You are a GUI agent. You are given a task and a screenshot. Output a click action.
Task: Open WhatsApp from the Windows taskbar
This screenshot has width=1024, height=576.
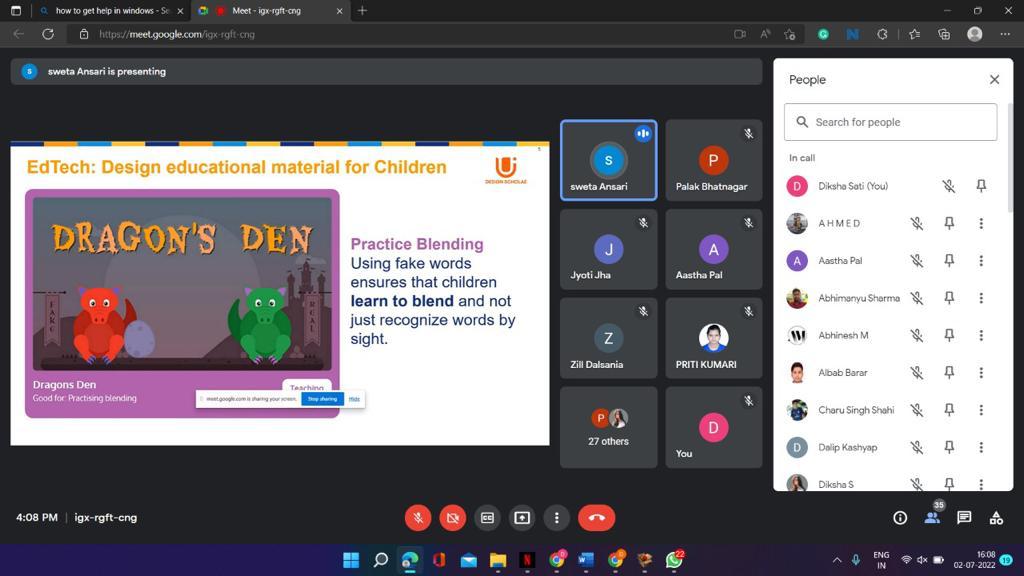pos(674,560)
